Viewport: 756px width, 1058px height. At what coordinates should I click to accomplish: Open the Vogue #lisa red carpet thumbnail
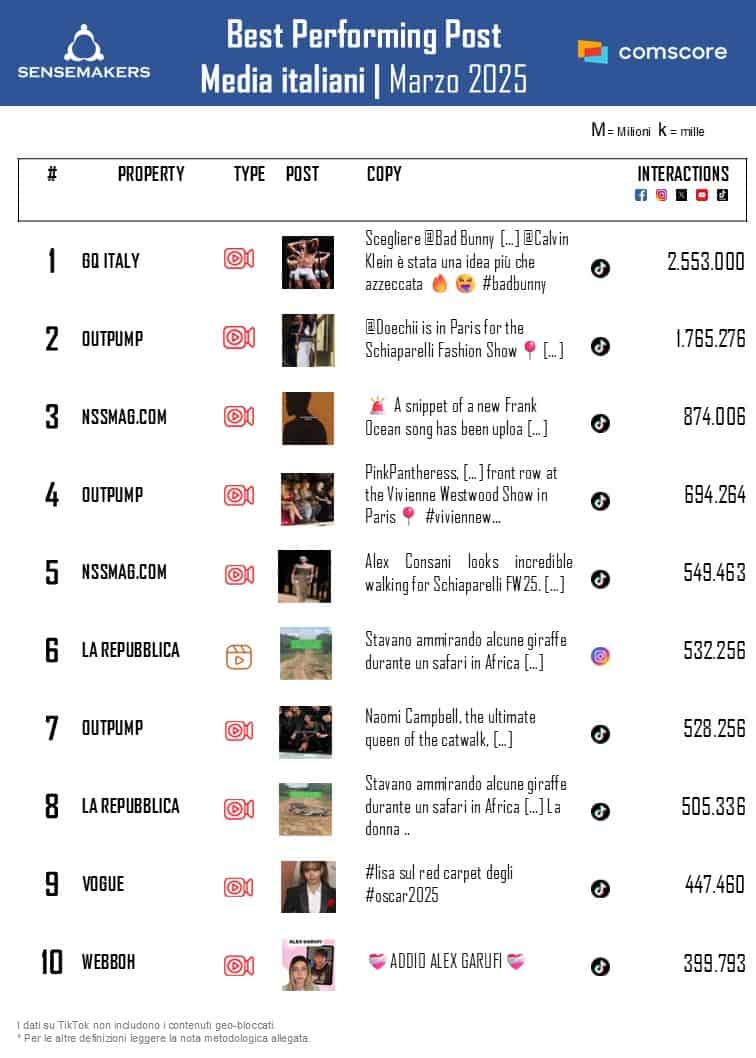pos(308,886)
